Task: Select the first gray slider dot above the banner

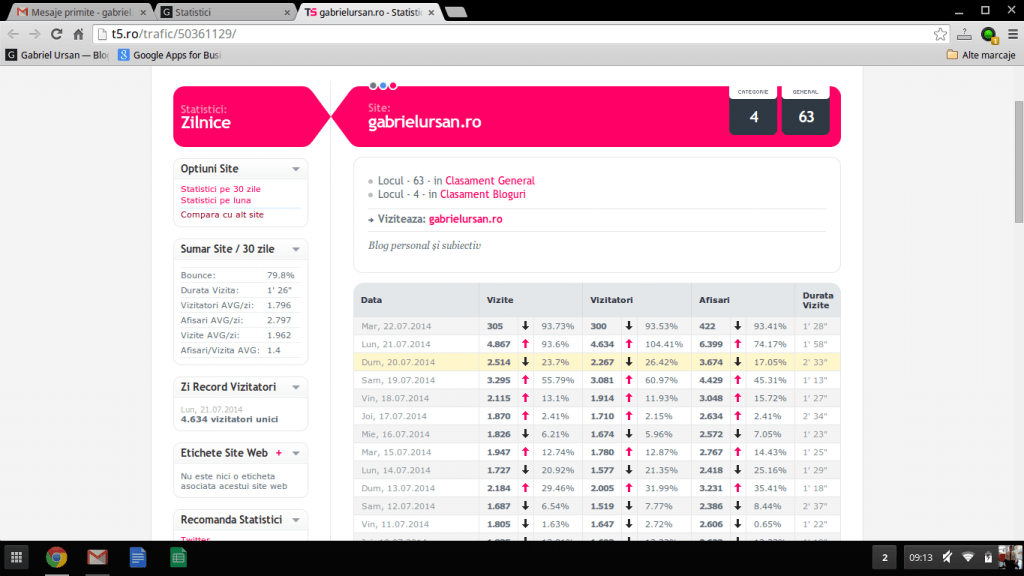Action: (x=373, y=86)
